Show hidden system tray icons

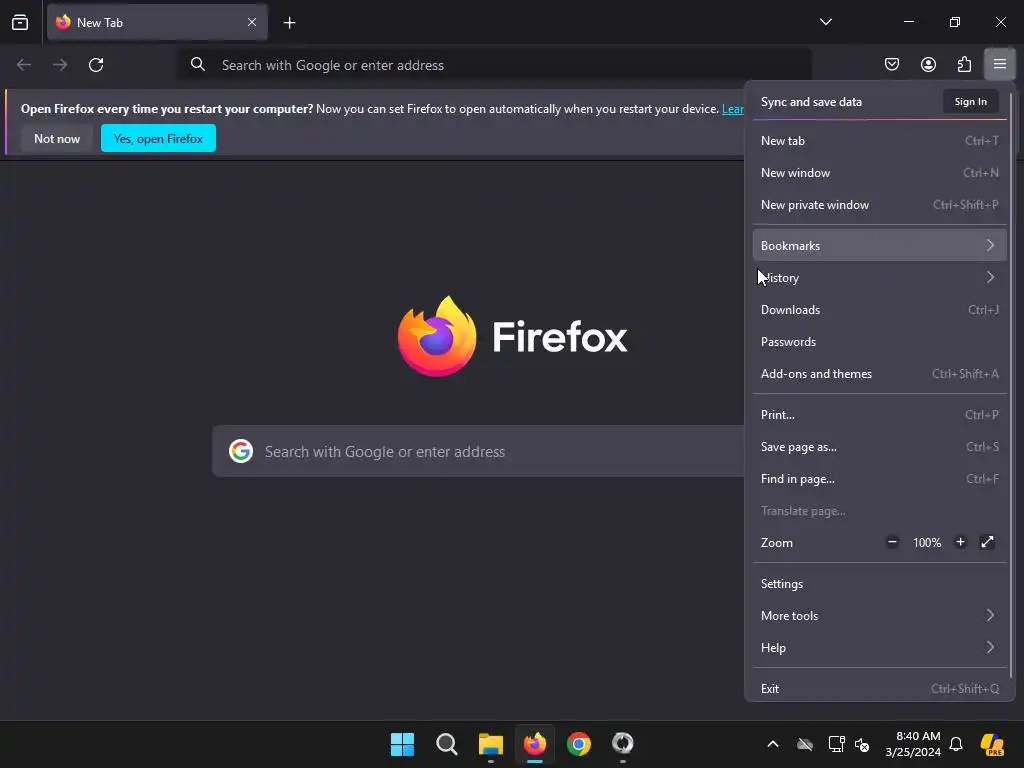tap(773, 744)
